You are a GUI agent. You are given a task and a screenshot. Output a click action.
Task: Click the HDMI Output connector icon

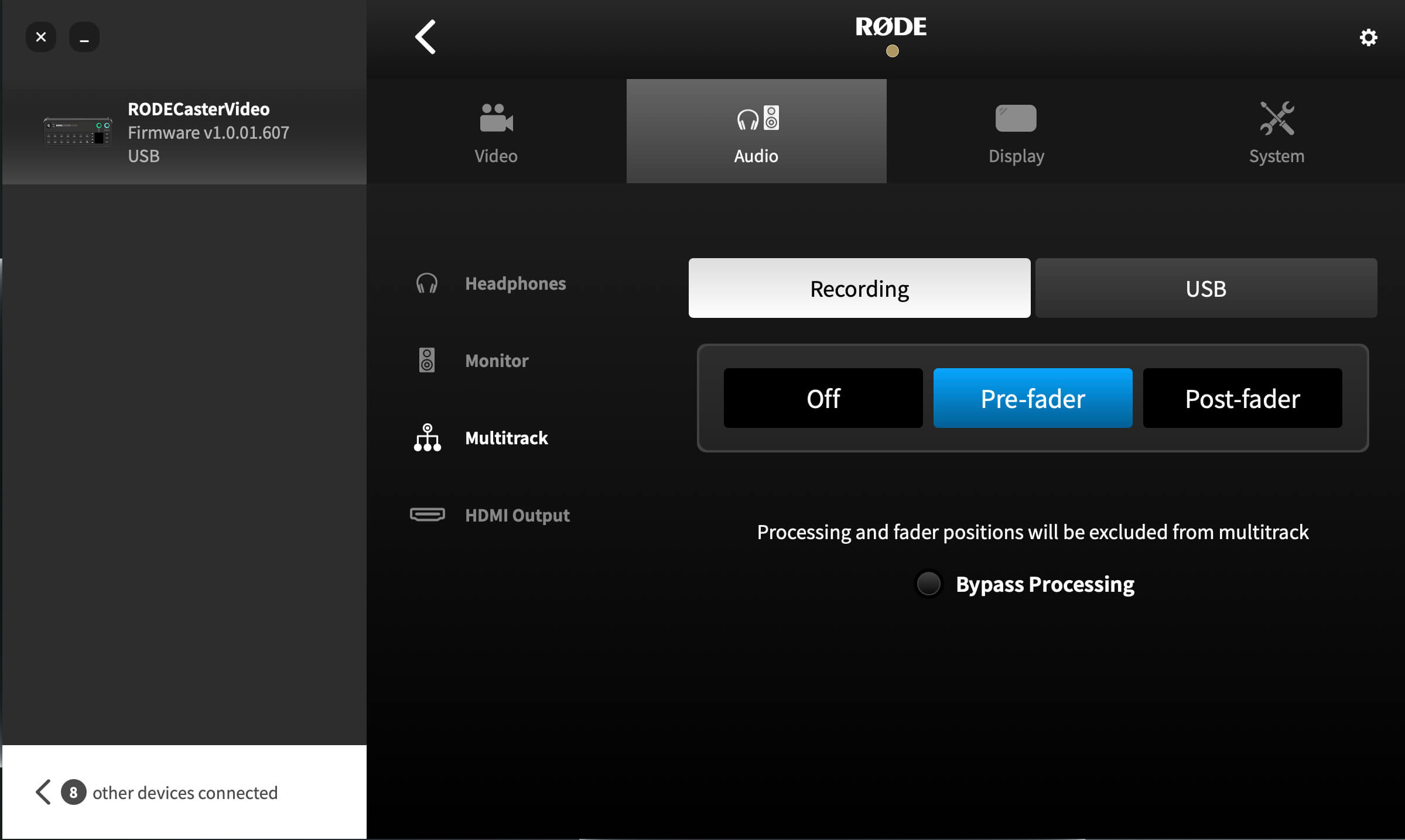[428, 515]
